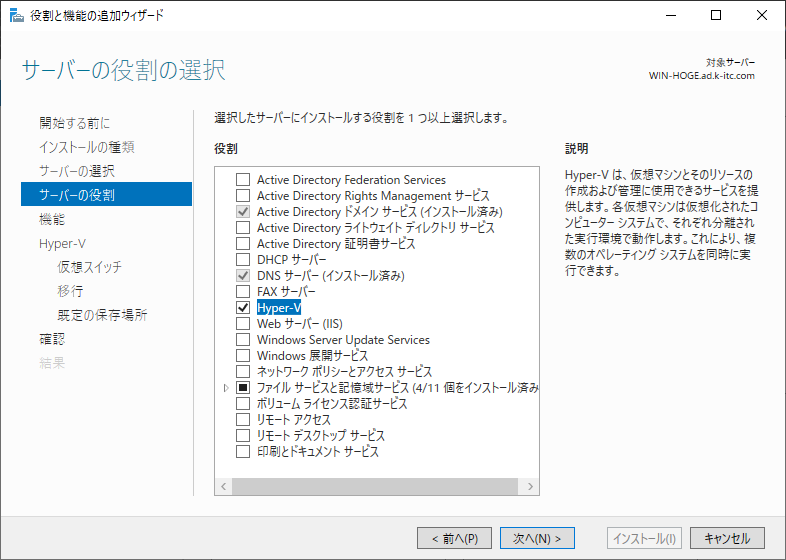Select the リモート アクセス label
This screenshot has height=560, width=786.
[294, 419]
